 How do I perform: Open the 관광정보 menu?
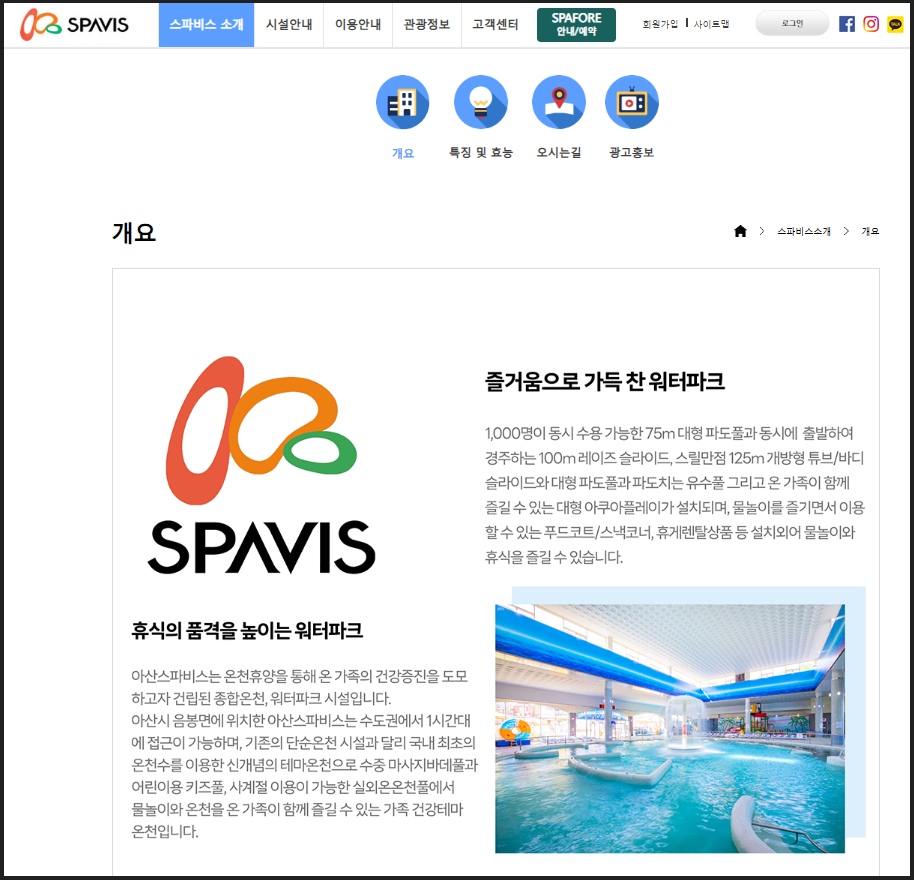[x=427, y=24]
